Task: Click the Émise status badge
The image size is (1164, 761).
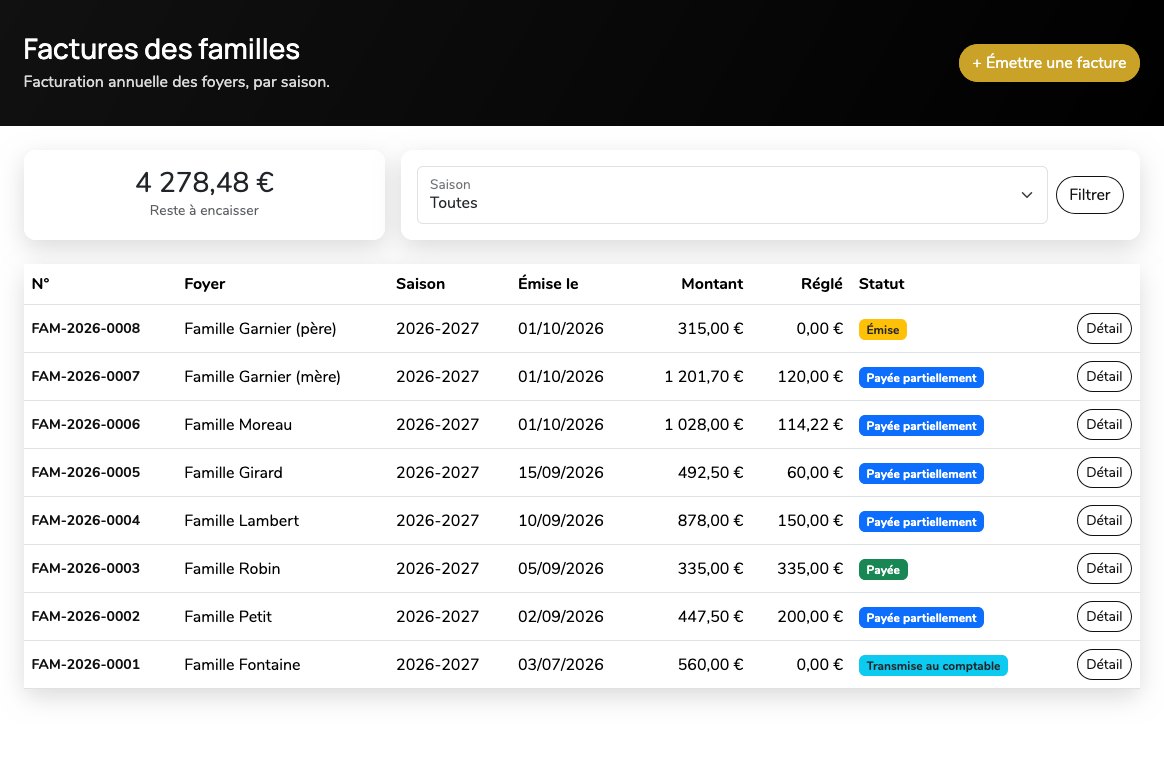Action: (x=883, y=330)
